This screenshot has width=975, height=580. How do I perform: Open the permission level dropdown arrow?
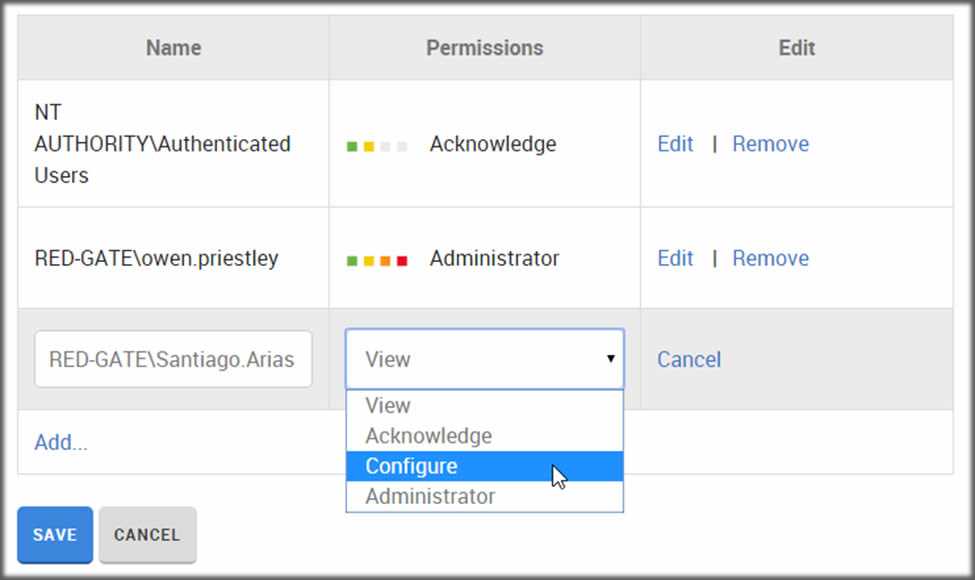tap(611, 359)
